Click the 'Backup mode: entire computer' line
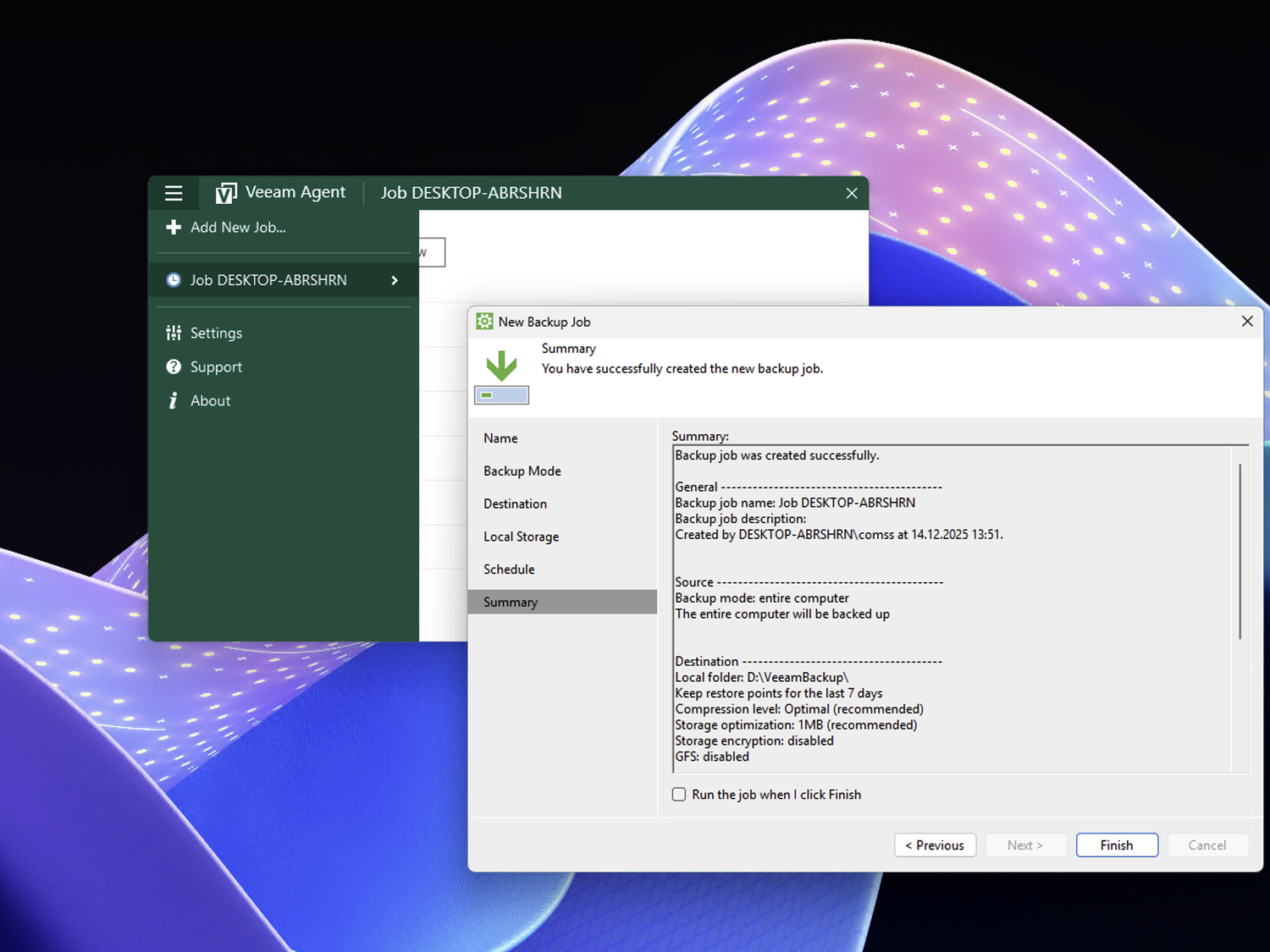The width and height of the screenshot is (1270, 952). [x=762, y=597]
